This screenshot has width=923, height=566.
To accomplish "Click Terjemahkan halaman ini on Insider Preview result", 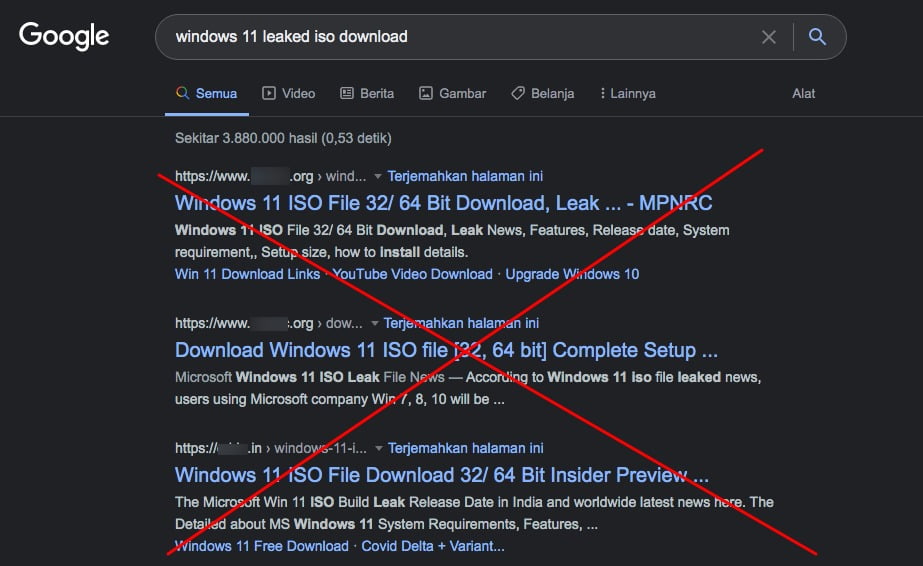I will [466, 448].
